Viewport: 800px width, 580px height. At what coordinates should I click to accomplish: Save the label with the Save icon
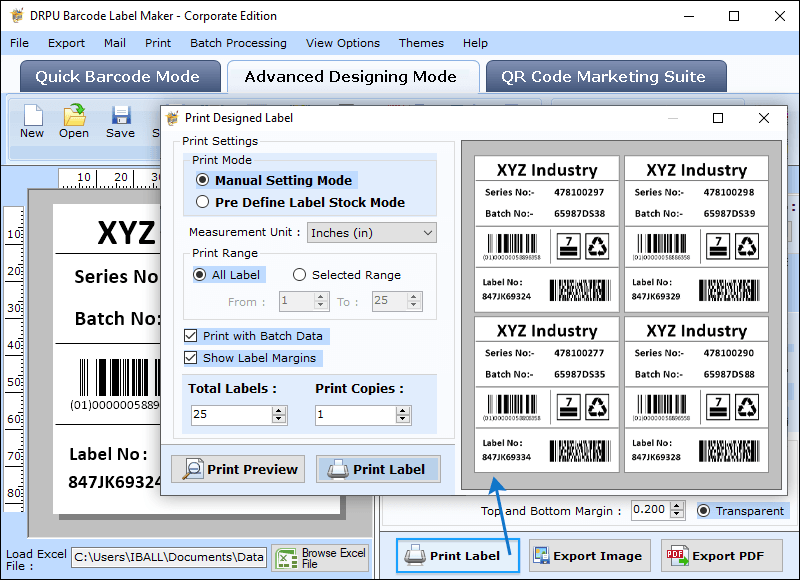[121, 115]
